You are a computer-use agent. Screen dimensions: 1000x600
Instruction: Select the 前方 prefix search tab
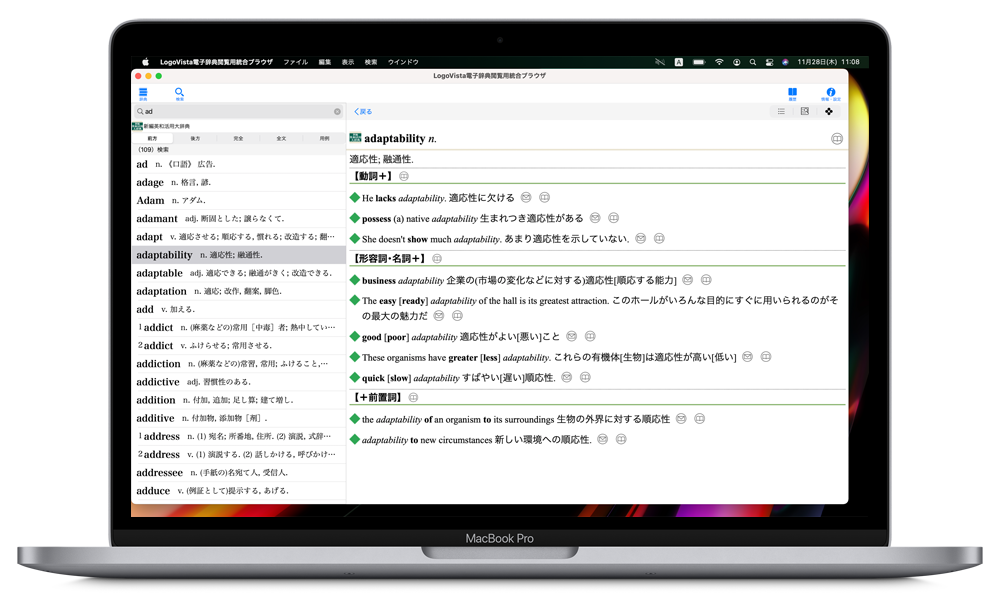[152, 138]
